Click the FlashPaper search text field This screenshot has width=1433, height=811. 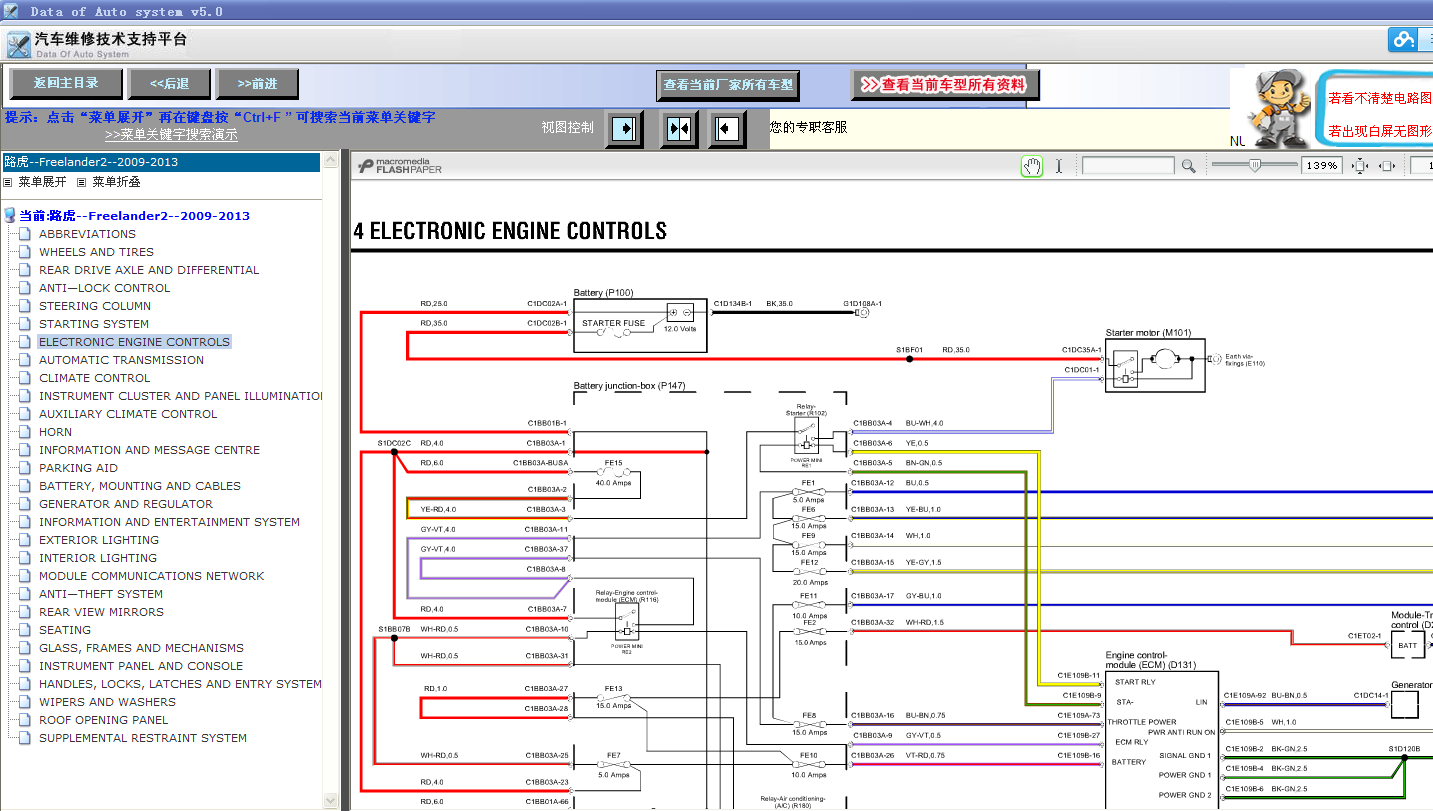pos(1128,166)
